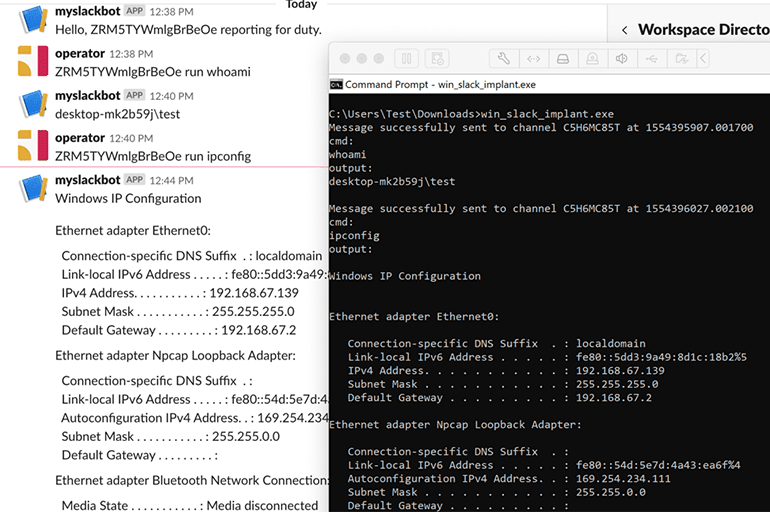Click 'ZRM5TYWmlgBrBeOe run whoami' message

(x=153, y=72)
